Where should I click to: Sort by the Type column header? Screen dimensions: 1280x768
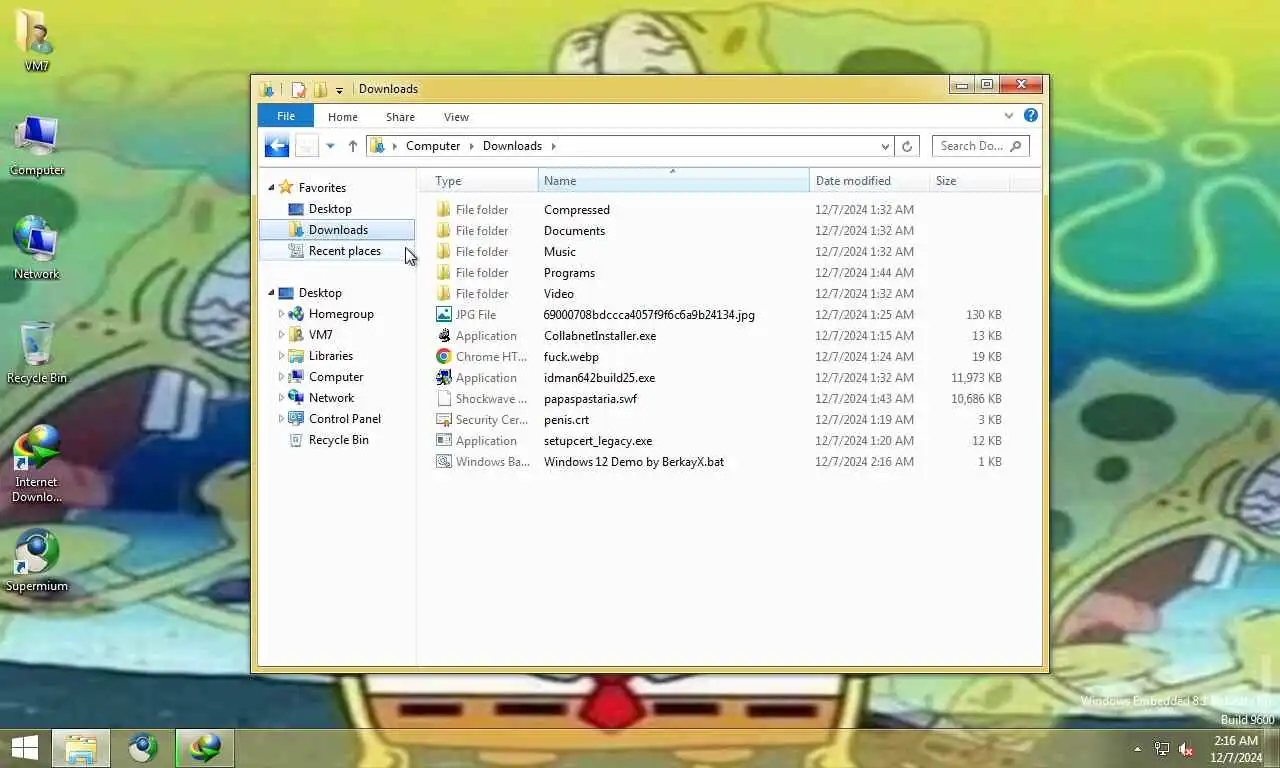click(478, 181)
